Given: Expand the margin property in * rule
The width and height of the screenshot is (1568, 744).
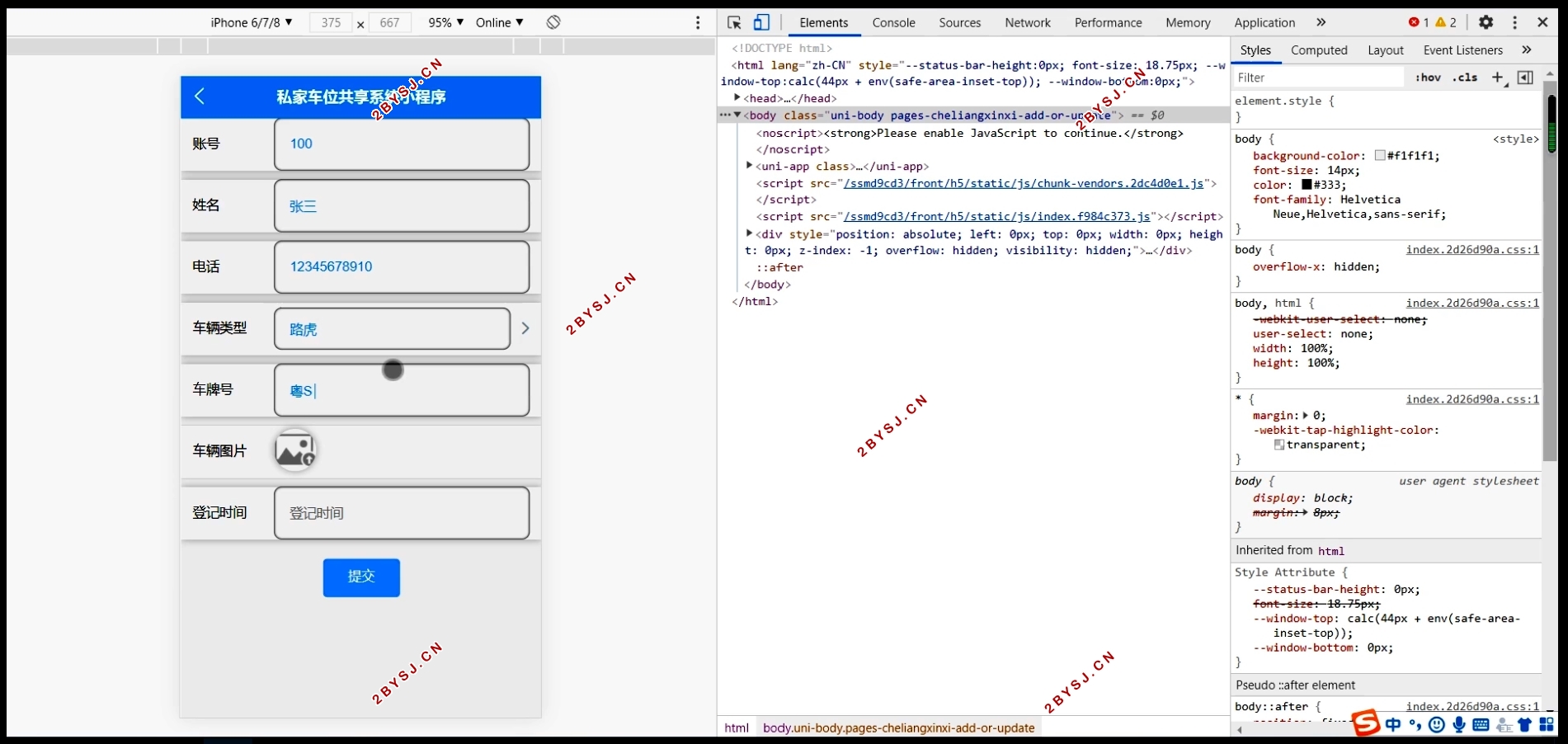Looking at the screenshot, I should click(1305, 416).
